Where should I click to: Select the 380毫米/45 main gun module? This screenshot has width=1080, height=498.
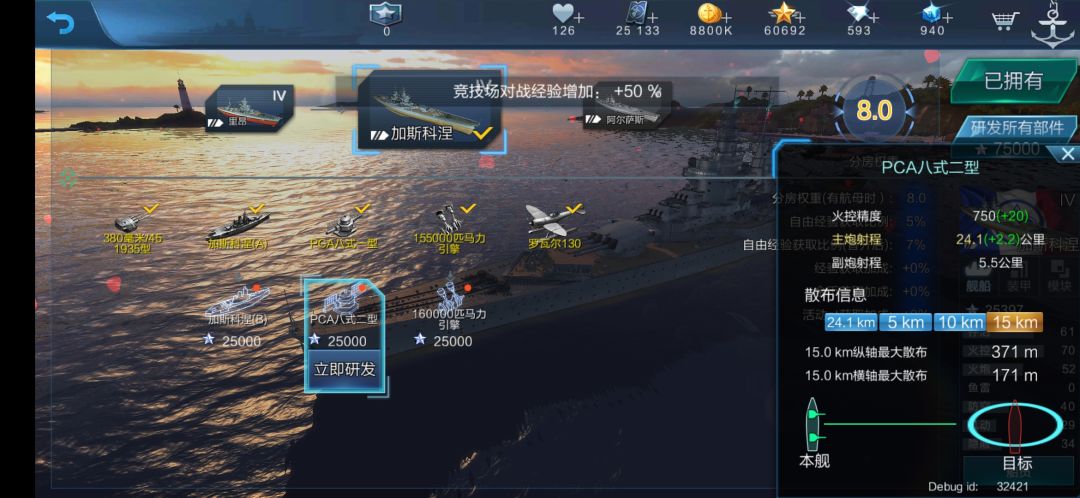tap(133, 229)
